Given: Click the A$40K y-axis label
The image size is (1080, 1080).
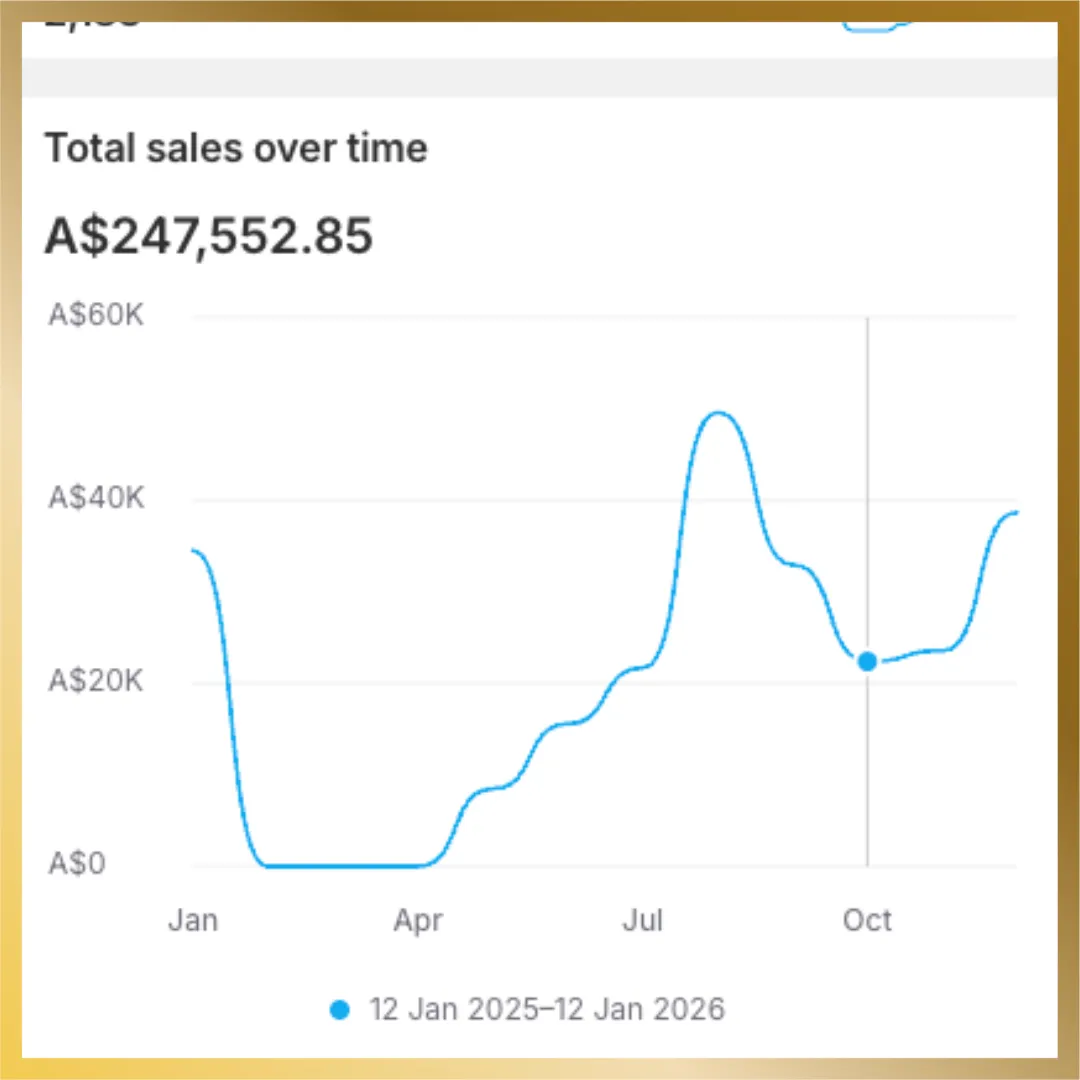Looking at the screenshot, I should point(97,498).
